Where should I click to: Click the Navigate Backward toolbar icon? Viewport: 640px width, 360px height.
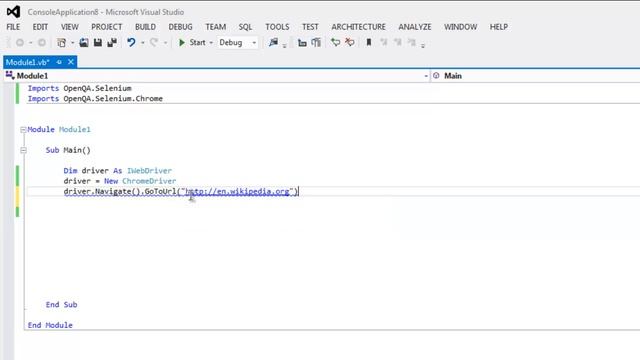(x=20, y=42)
